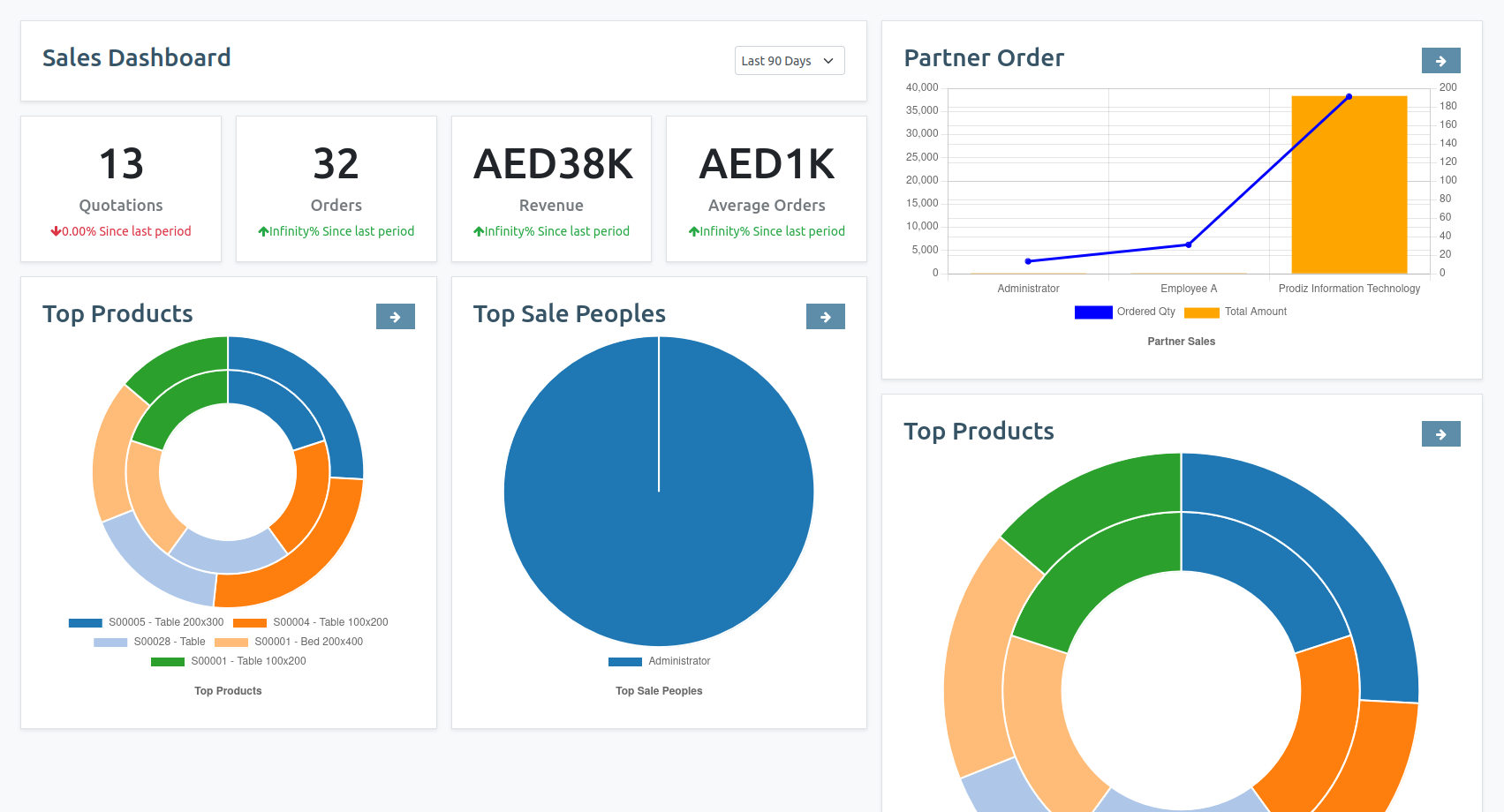This screenshot has width=1504, height=812.
Task: Click the Administrator data point on blue line
Action: click(x=1028, y=261)
